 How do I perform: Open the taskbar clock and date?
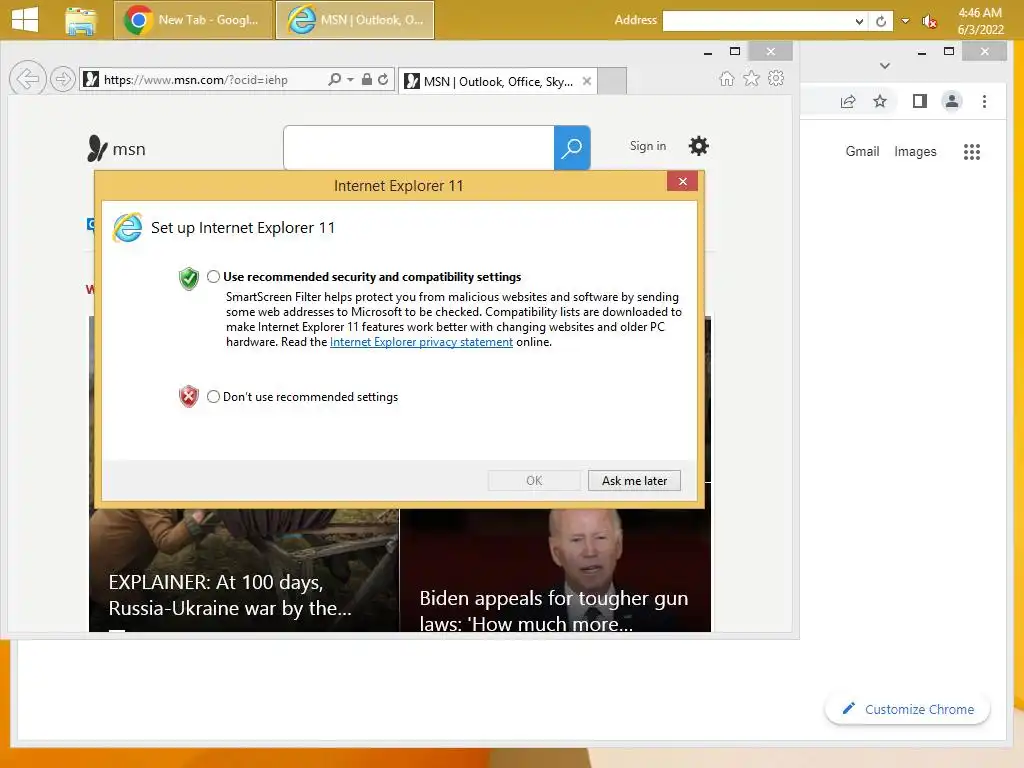[x=980, y=21]
